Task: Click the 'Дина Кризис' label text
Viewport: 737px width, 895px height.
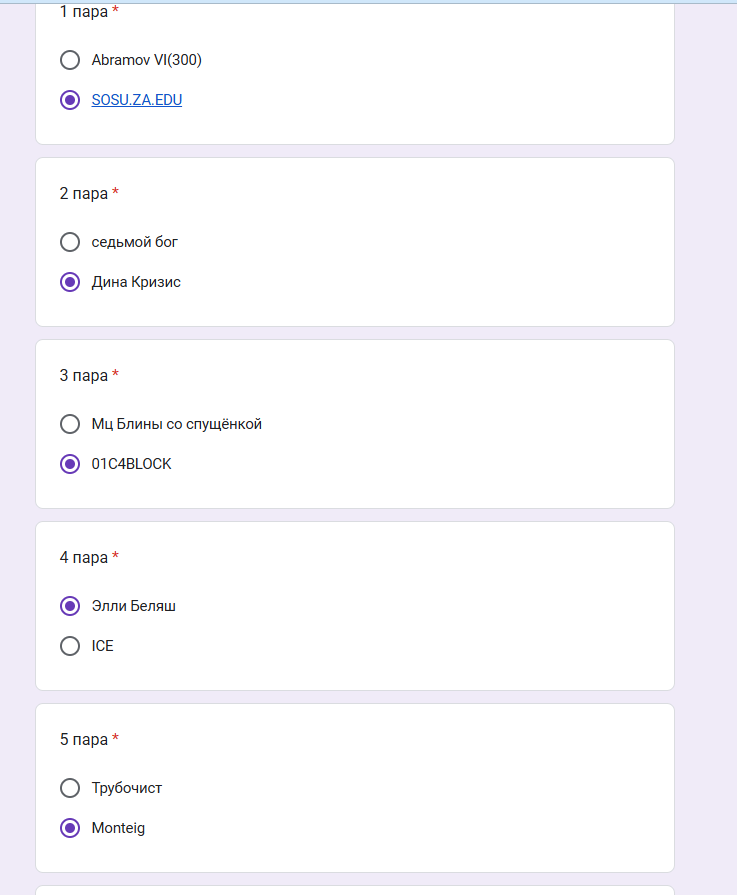Action: pyautogui.click(x=136, y=282)
